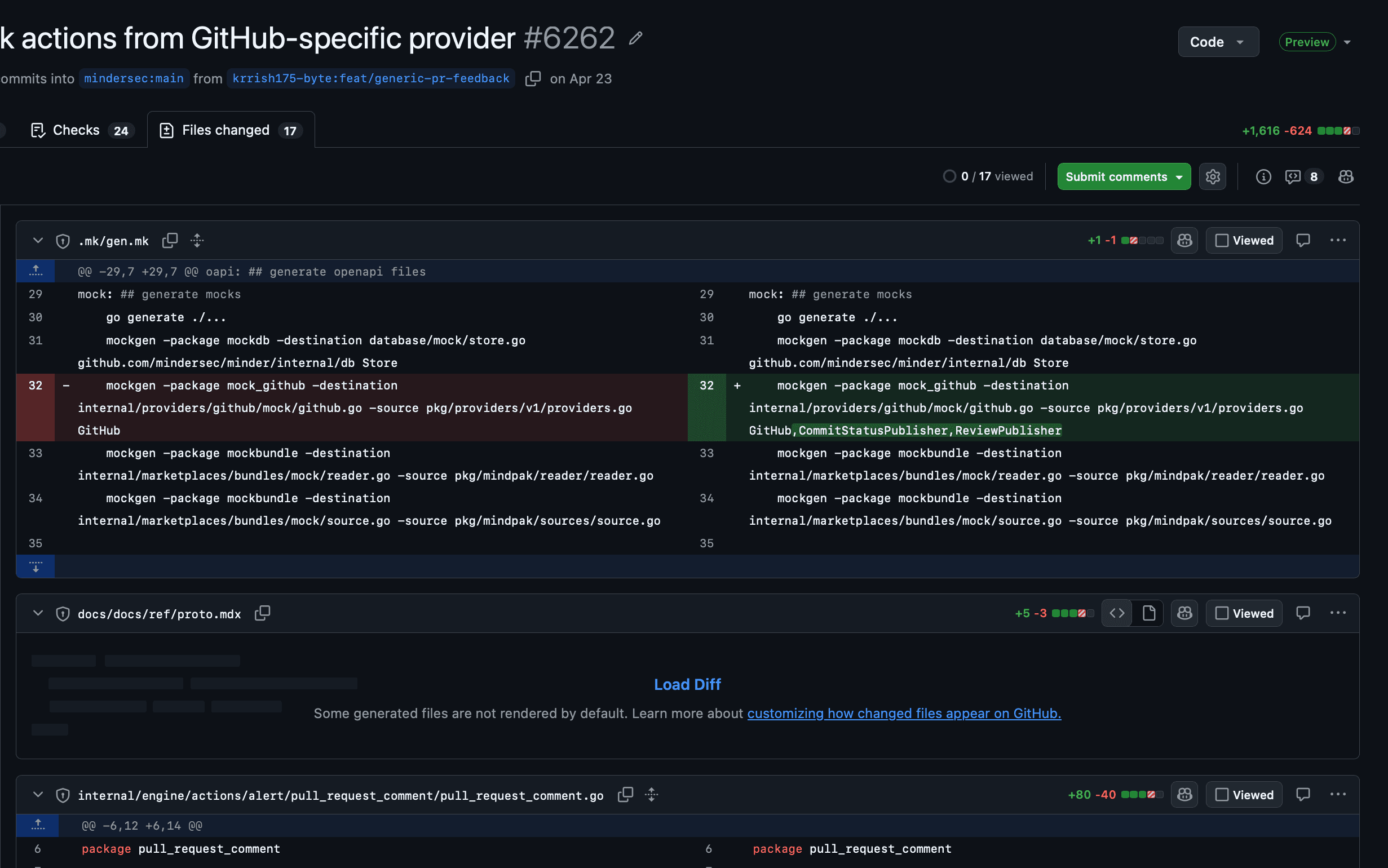1388x868 pixels.
Task: Collapse the .mk/gen.mk file diff
Action: click(38, 241)
